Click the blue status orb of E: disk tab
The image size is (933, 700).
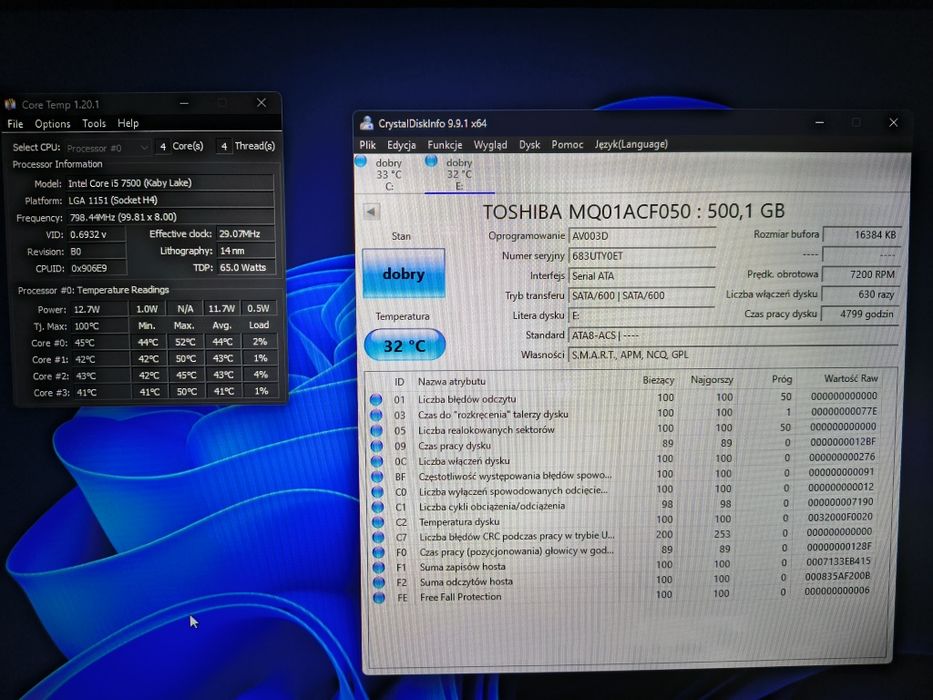(x=431, y=161)
